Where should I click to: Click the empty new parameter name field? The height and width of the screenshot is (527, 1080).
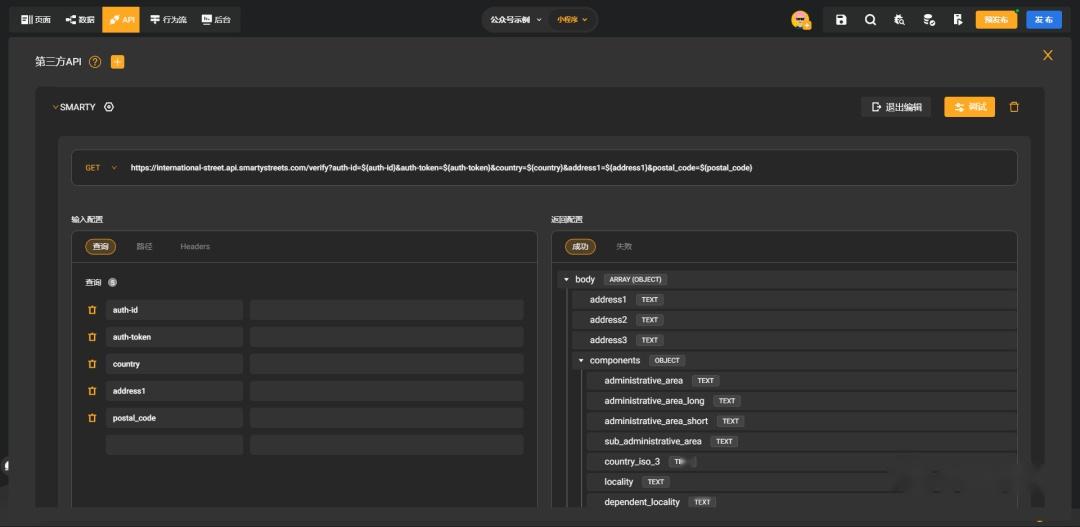coord(174,445)
